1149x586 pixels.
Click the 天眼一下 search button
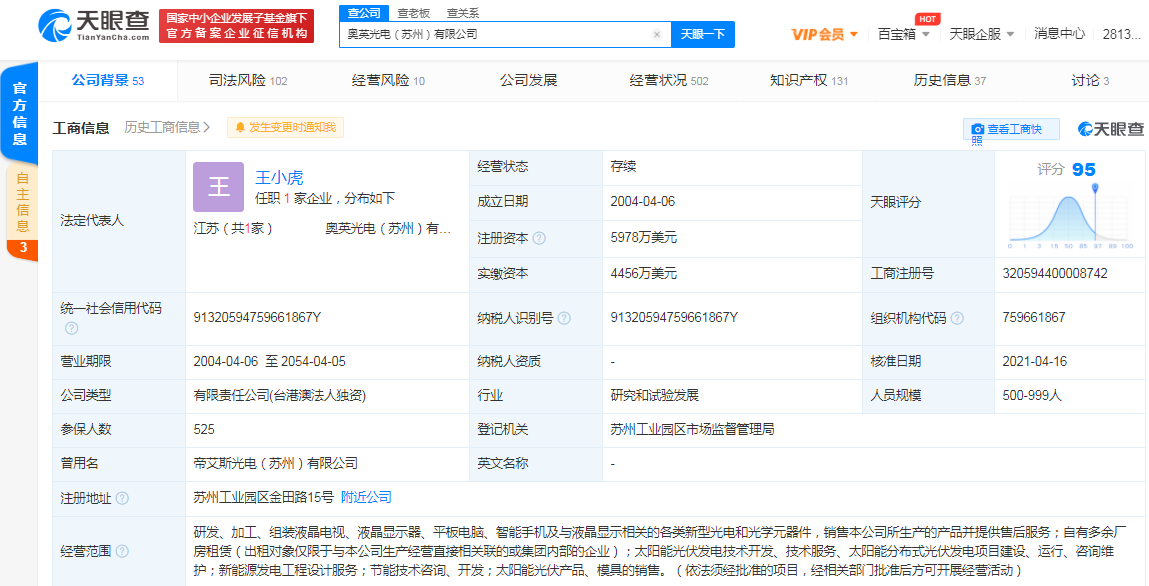pos(703,34)
